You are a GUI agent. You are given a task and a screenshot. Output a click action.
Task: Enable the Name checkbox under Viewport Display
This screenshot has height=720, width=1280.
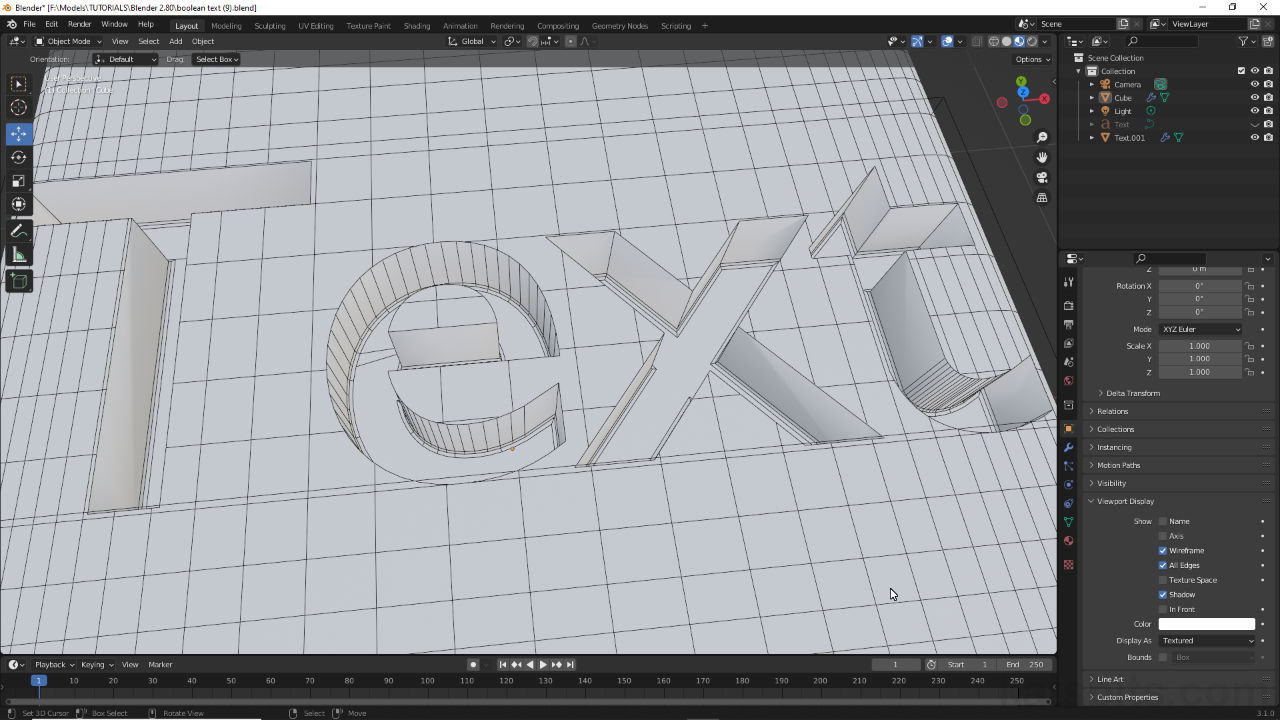click(1162, 521)
